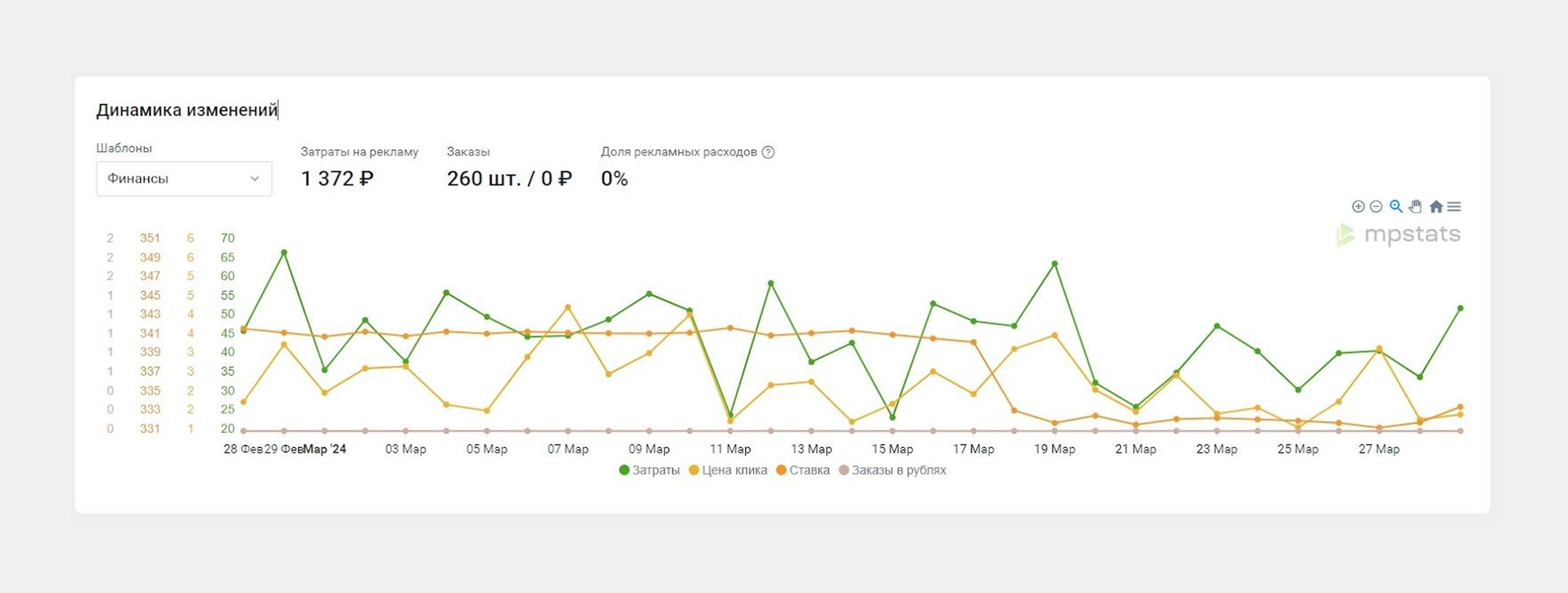Click the mpstats watermark logo

coord(1399,234)
